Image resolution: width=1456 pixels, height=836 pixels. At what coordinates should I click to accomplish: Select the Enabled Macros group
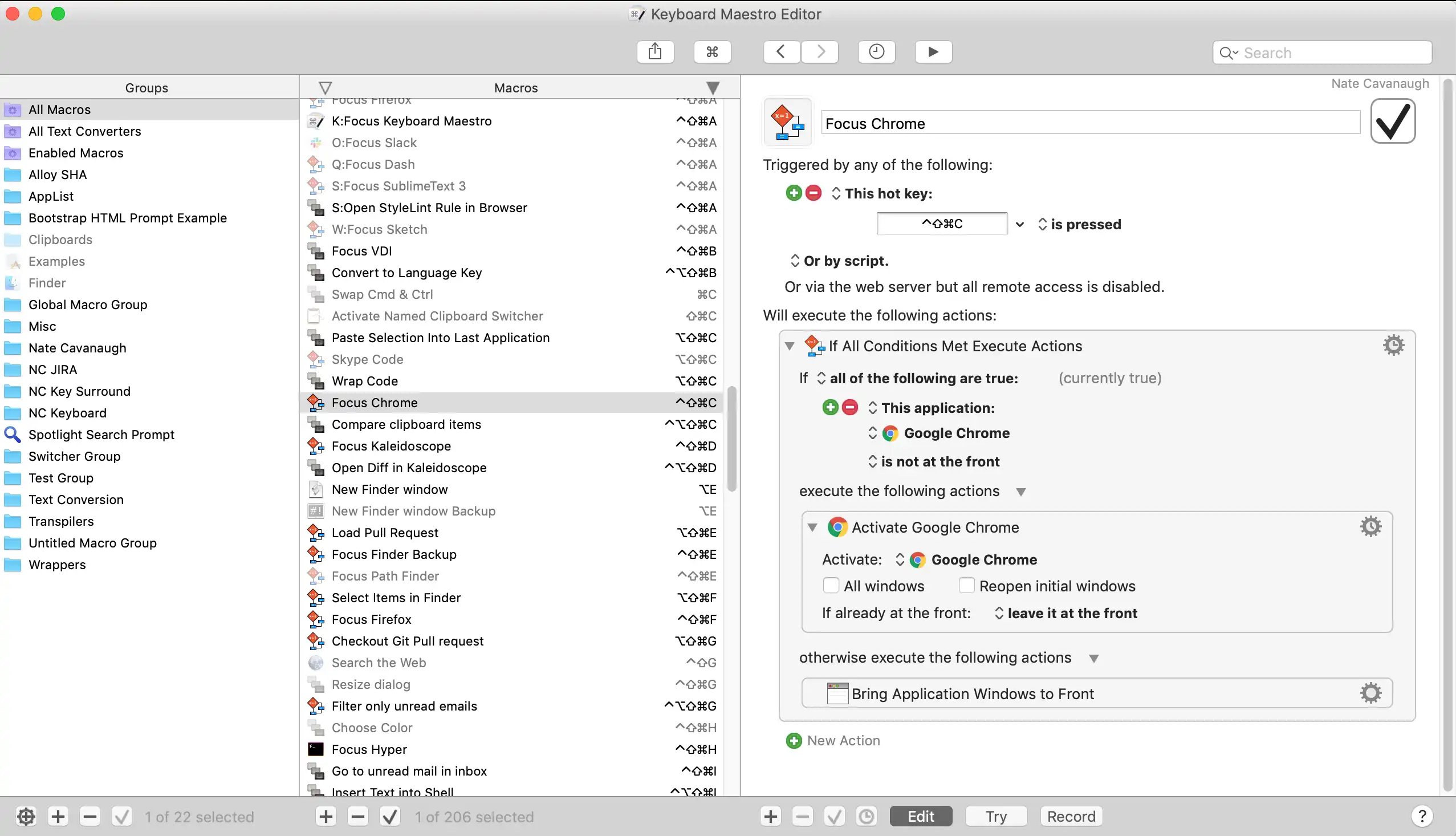(x=76, y=153)
